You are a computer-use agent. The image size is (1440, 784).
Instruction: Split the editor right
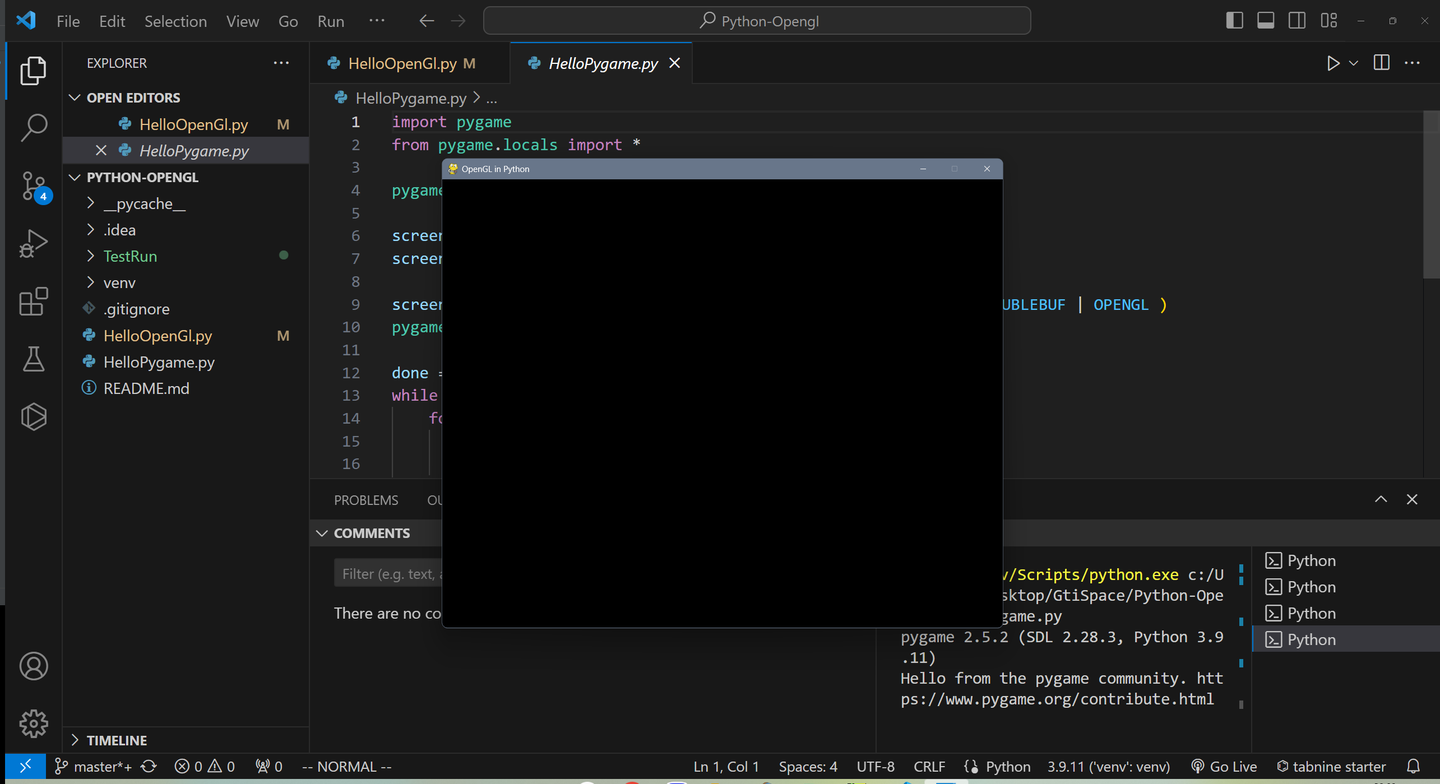pyautogui.click(x=1381, y=63)
